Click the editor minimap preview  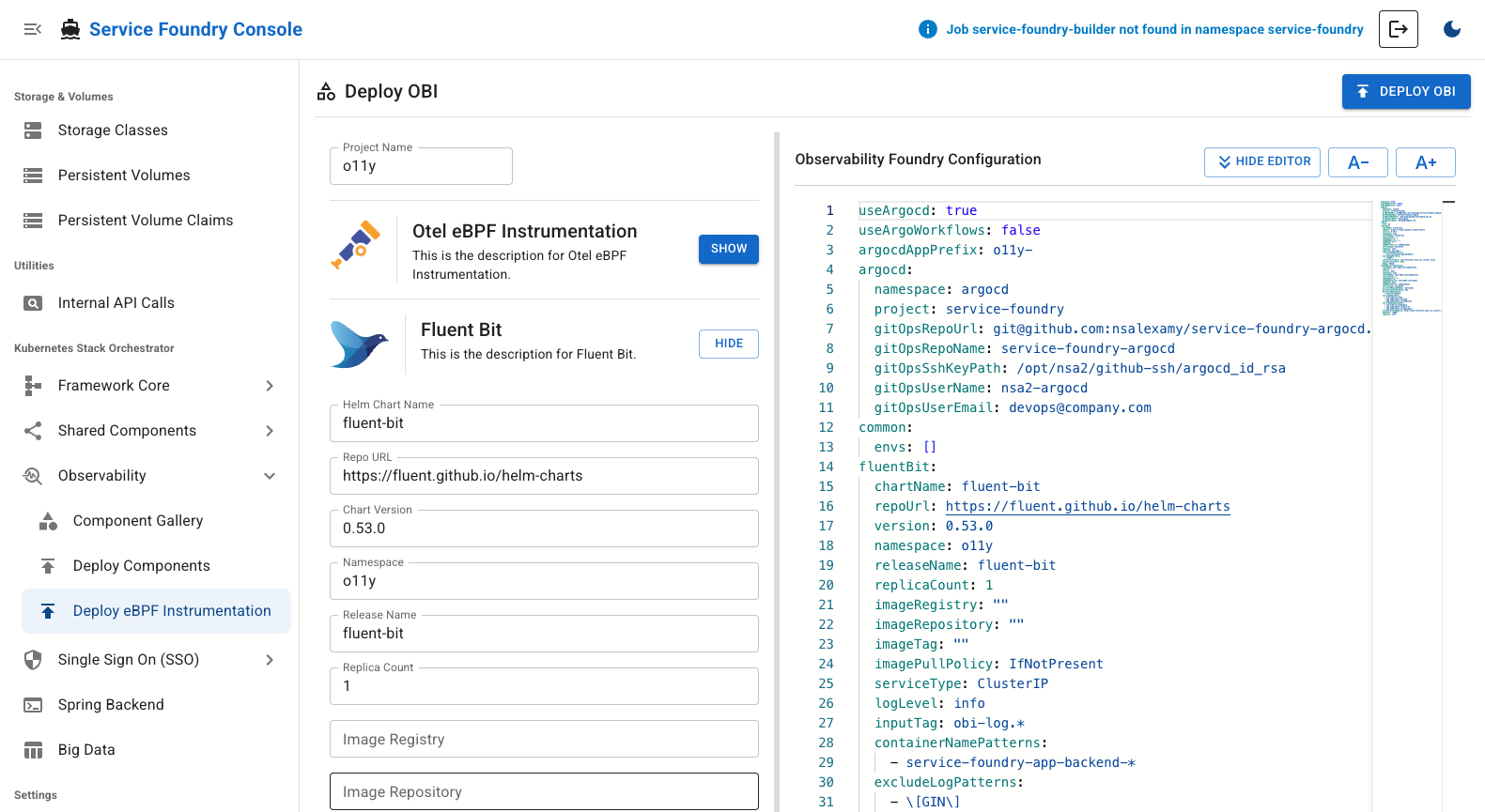pos(1410,258)
